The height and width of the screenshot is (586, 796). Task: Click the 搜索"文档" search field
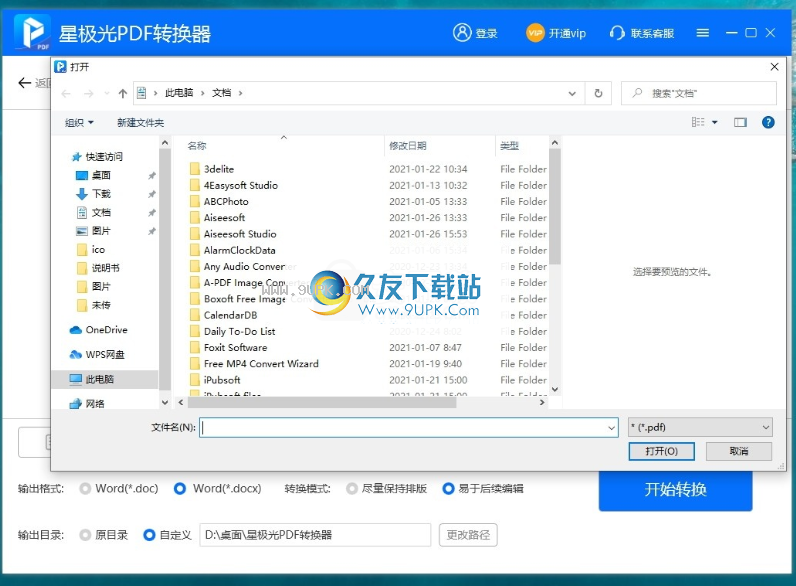699,93
